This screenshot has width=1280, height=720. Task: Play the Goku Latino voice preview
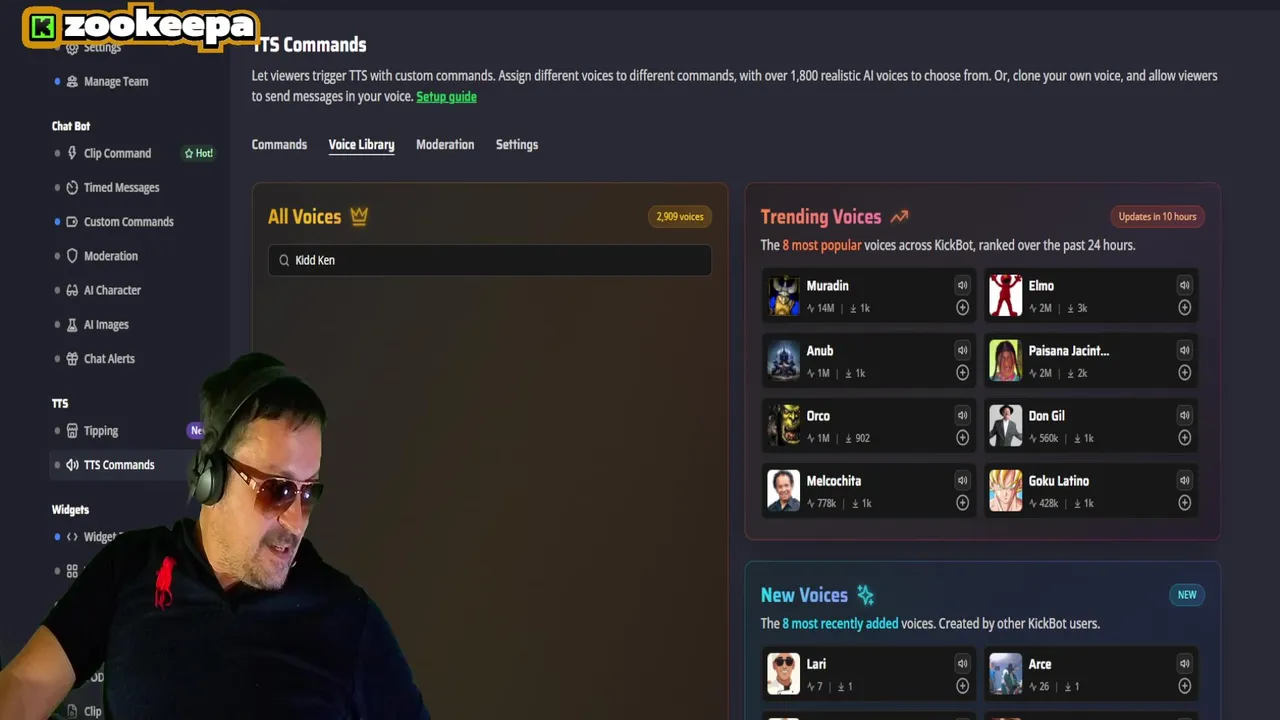(x=1184, y=480)
